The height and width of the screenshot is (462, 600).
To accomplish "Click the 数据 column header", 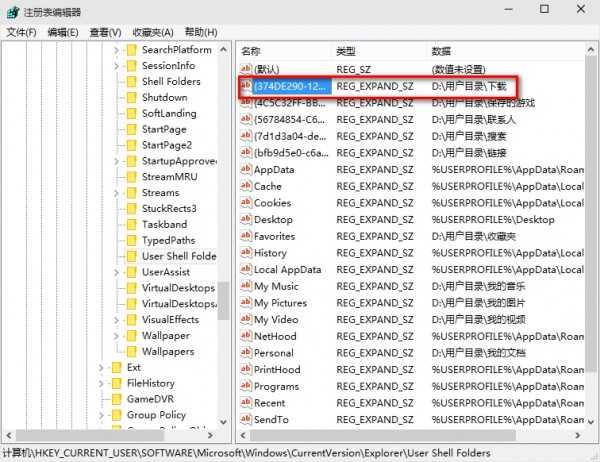I will tap(441, 50).
